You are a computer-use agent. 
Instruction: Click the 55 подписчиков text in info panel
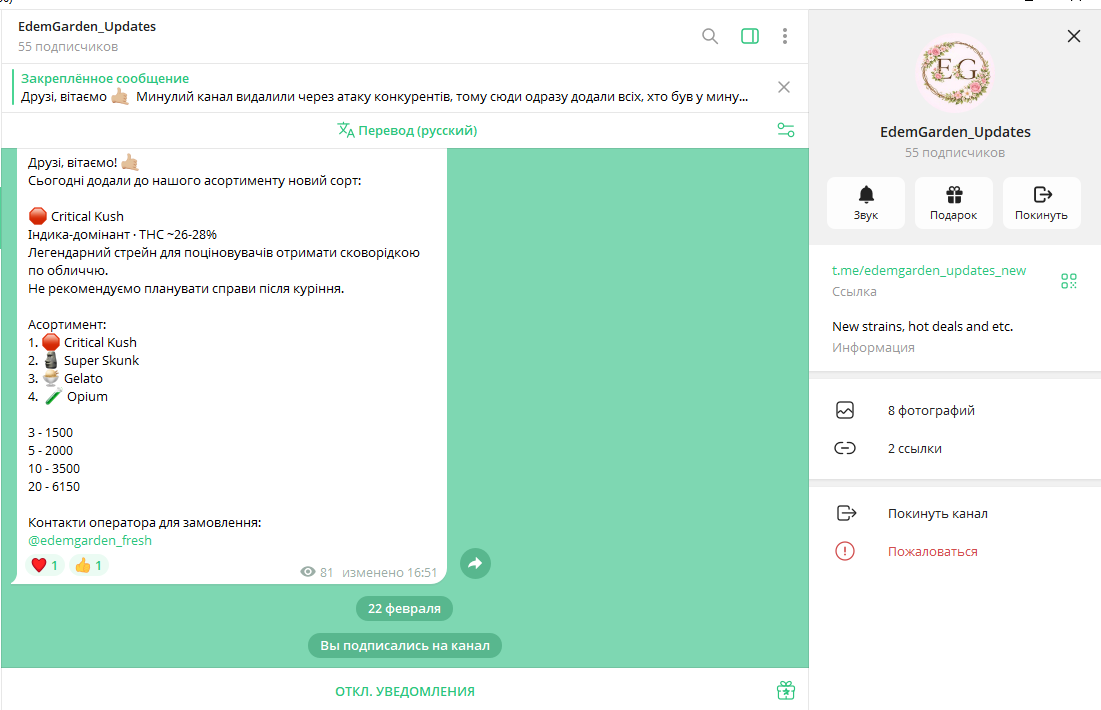pos(955,152)
